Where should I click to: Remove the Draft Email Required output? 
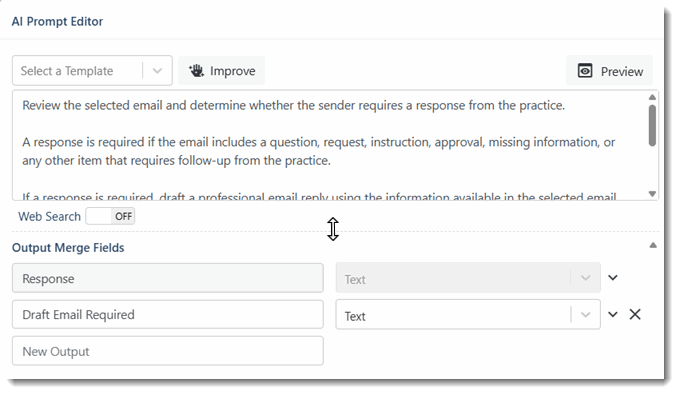pos(635,314)
